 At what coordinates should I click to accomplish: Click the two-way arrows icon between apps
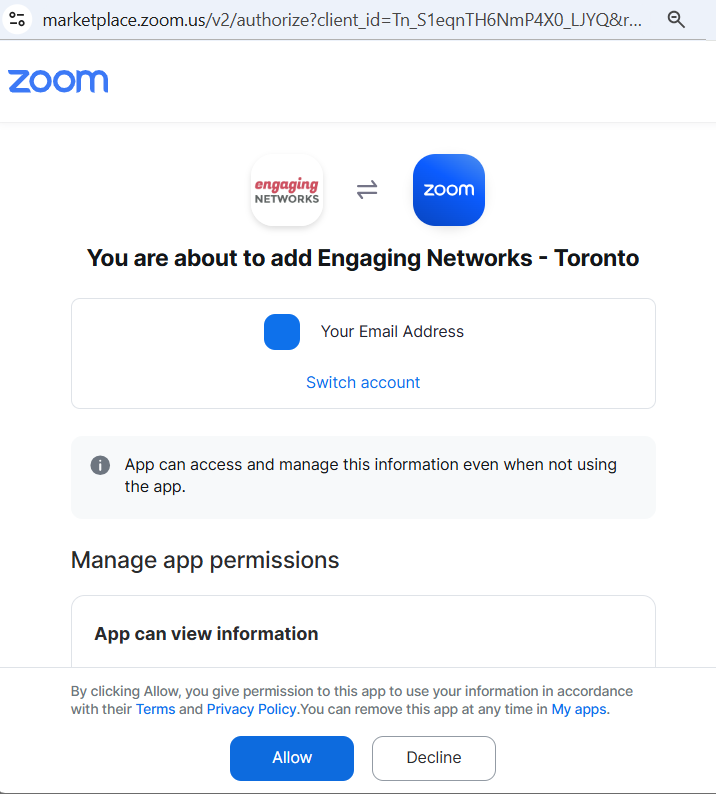click(367, 190)
